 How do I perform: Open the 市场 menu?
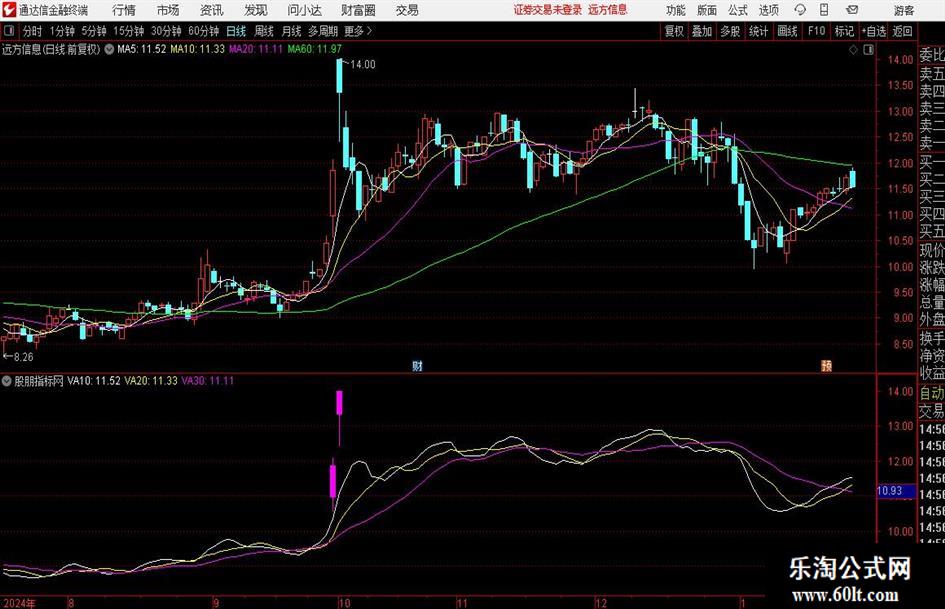pos(168,10)
